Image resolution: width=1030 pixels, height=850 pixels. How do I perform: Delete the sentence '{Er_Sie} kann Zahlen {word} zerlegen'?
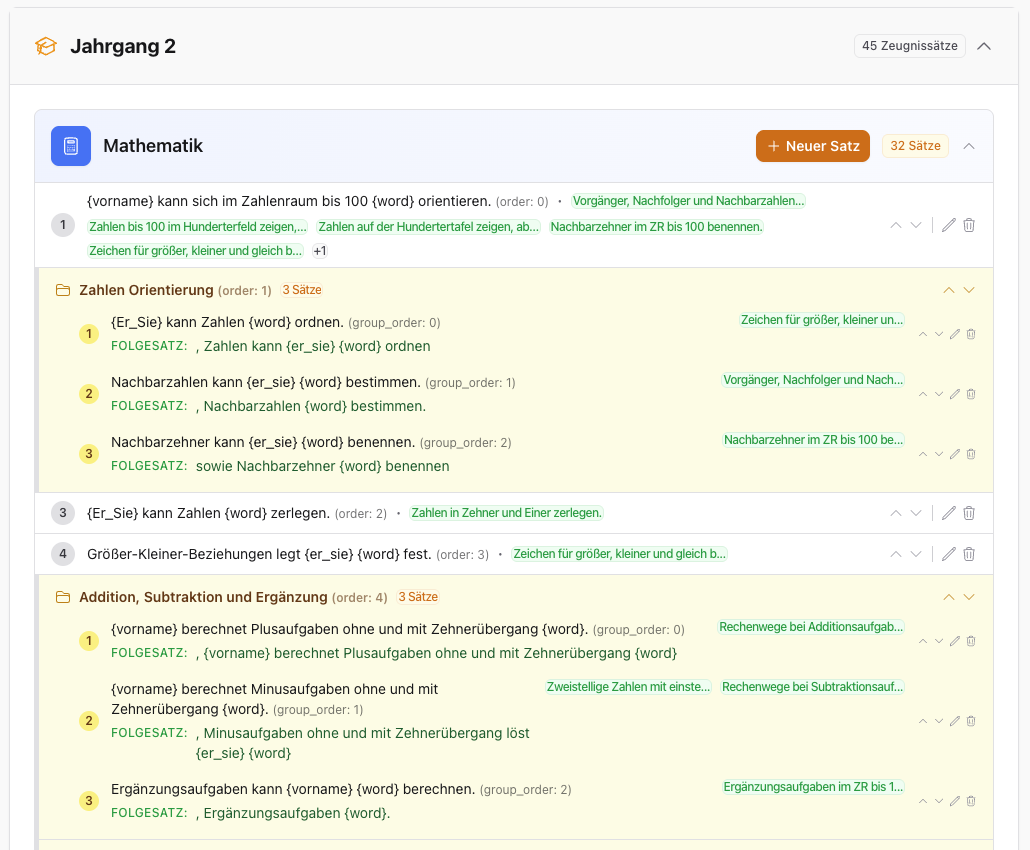(968, 512)
